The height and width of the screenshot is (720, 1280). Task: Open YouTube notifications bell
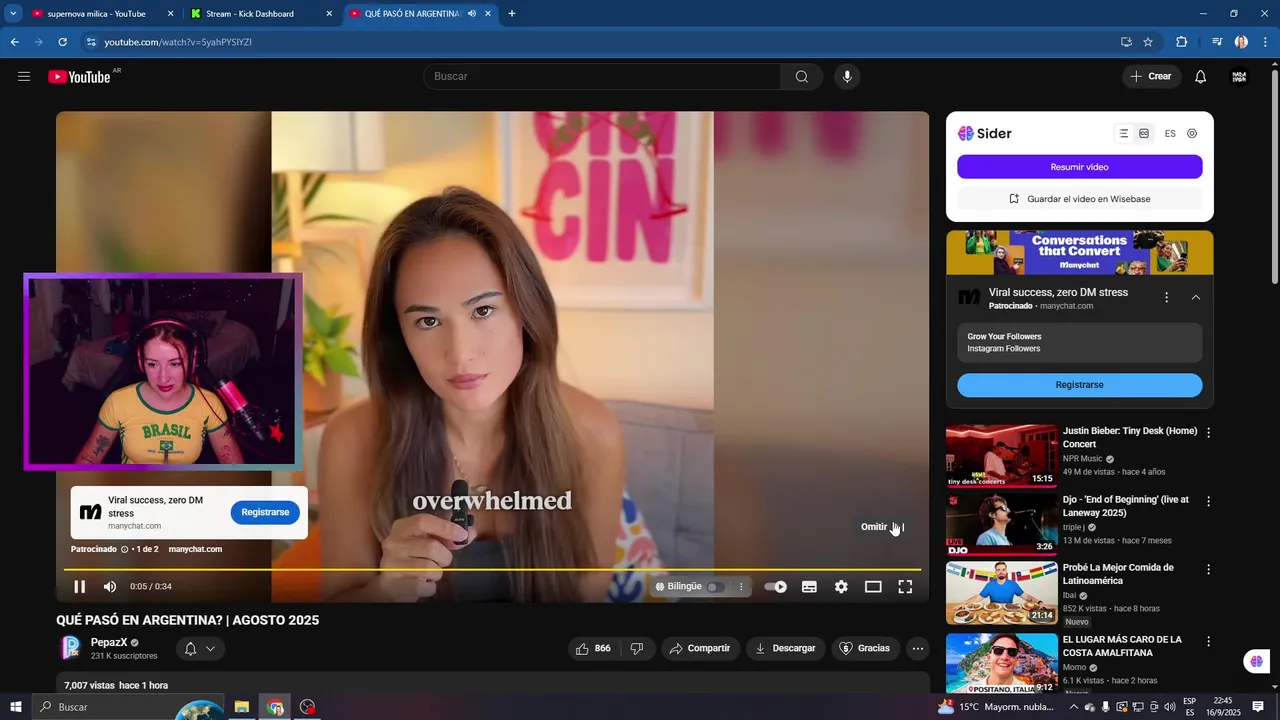coord(1201,77)
